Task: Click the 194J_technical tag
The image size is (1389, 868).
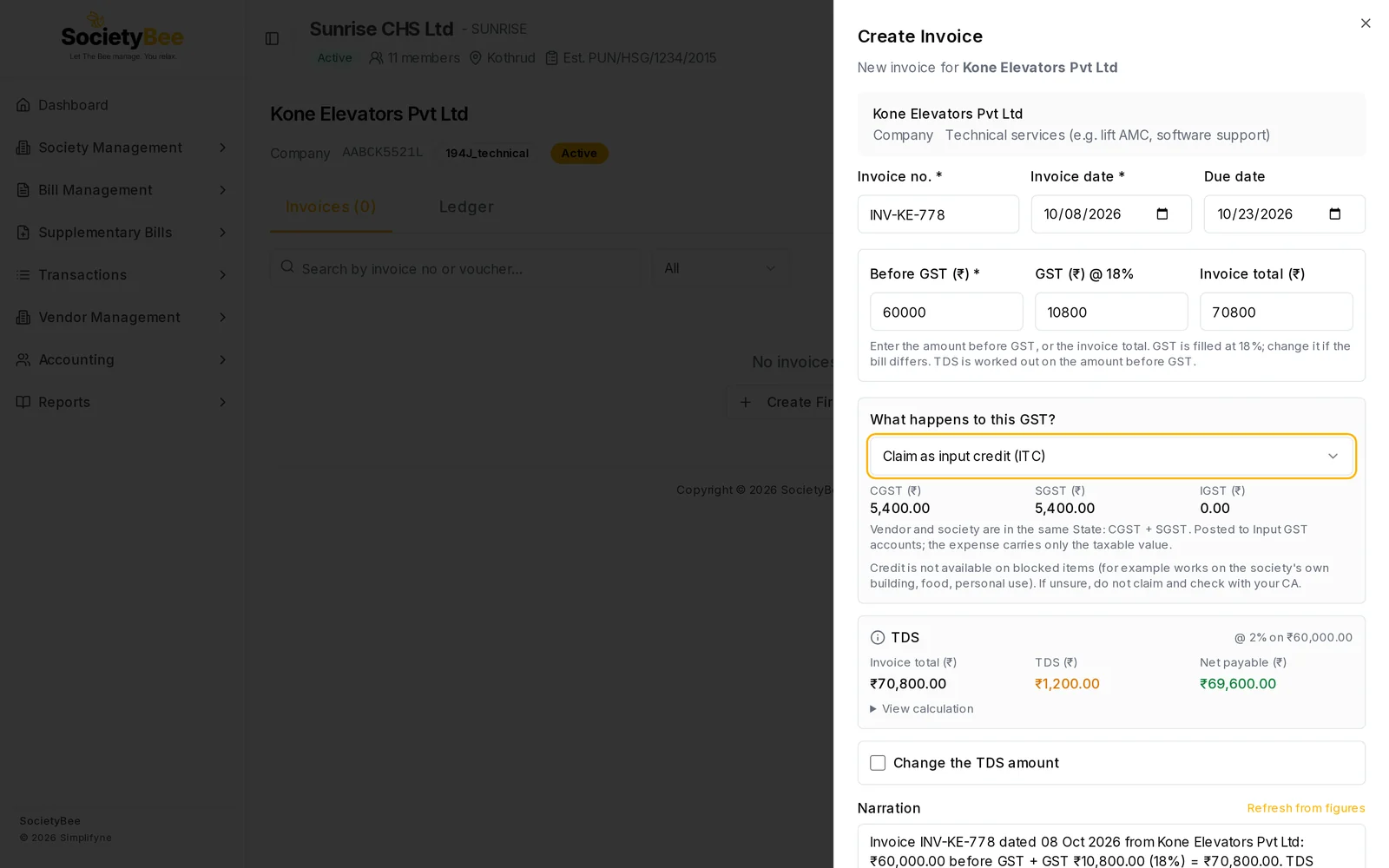Action: [487, 154]
